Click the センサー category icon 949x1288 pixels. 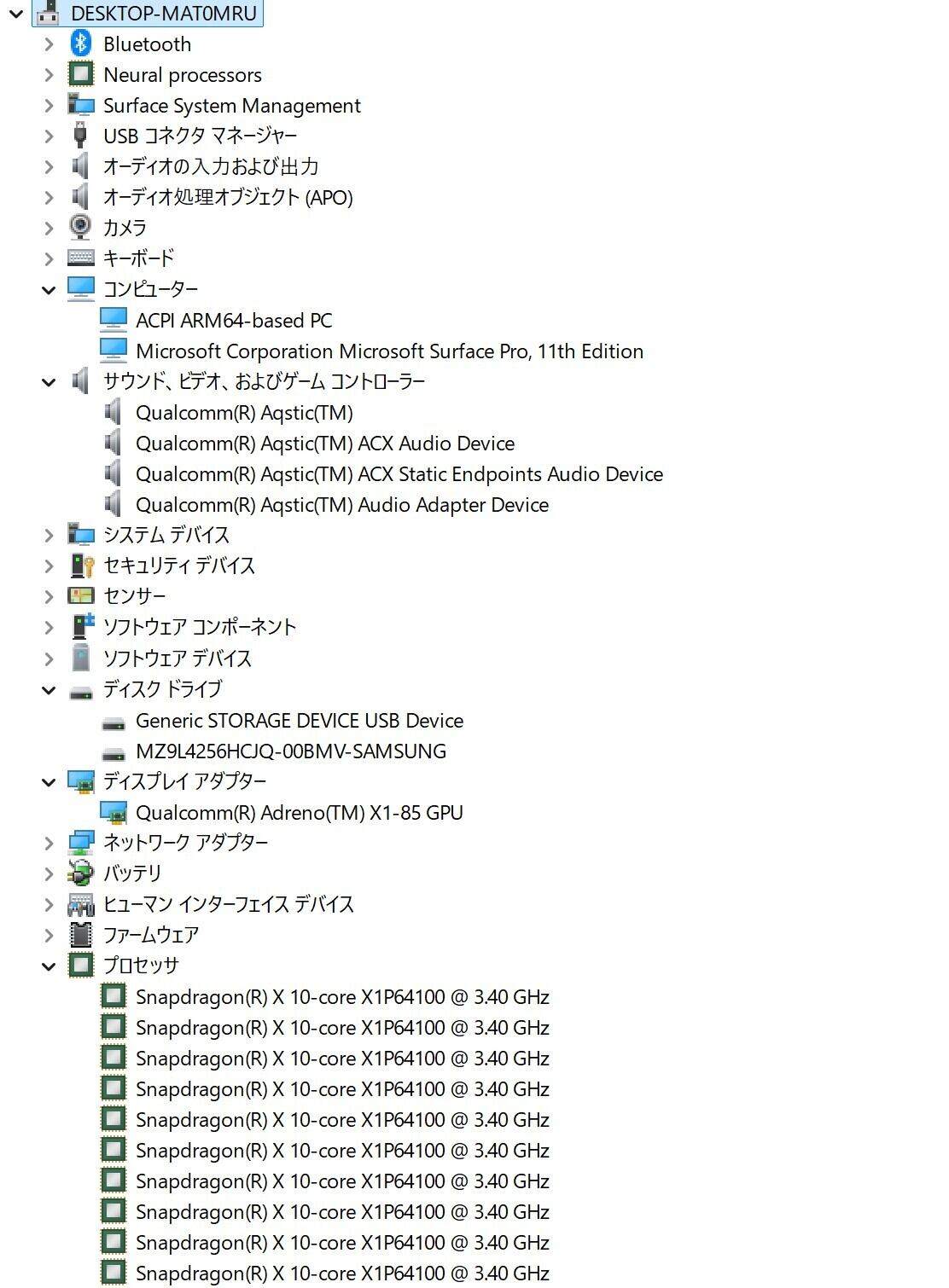pos(81,595)
